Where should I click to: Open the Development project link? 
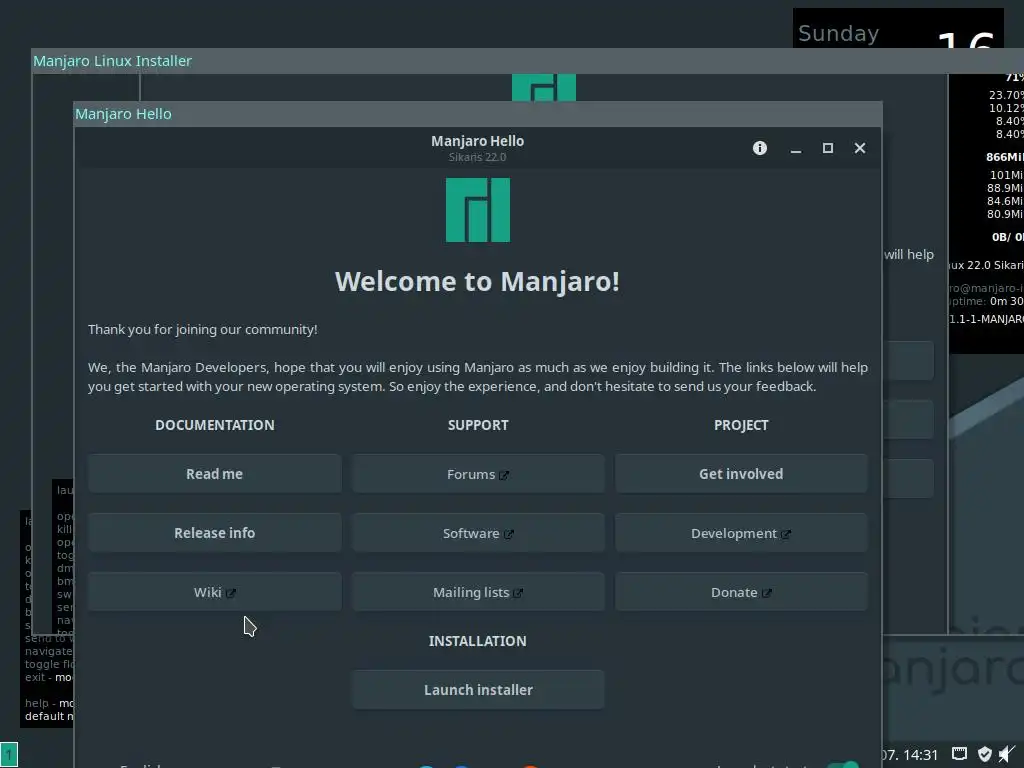click(x=741, y=533)
